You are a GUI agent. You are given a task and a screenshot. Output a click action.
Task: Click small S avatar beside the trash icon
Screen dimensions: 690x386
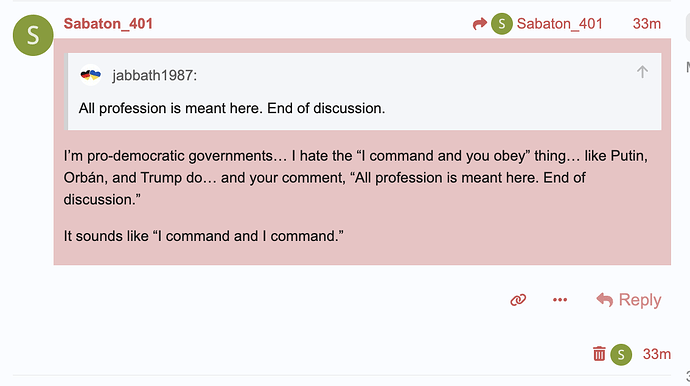click(621, 354)
